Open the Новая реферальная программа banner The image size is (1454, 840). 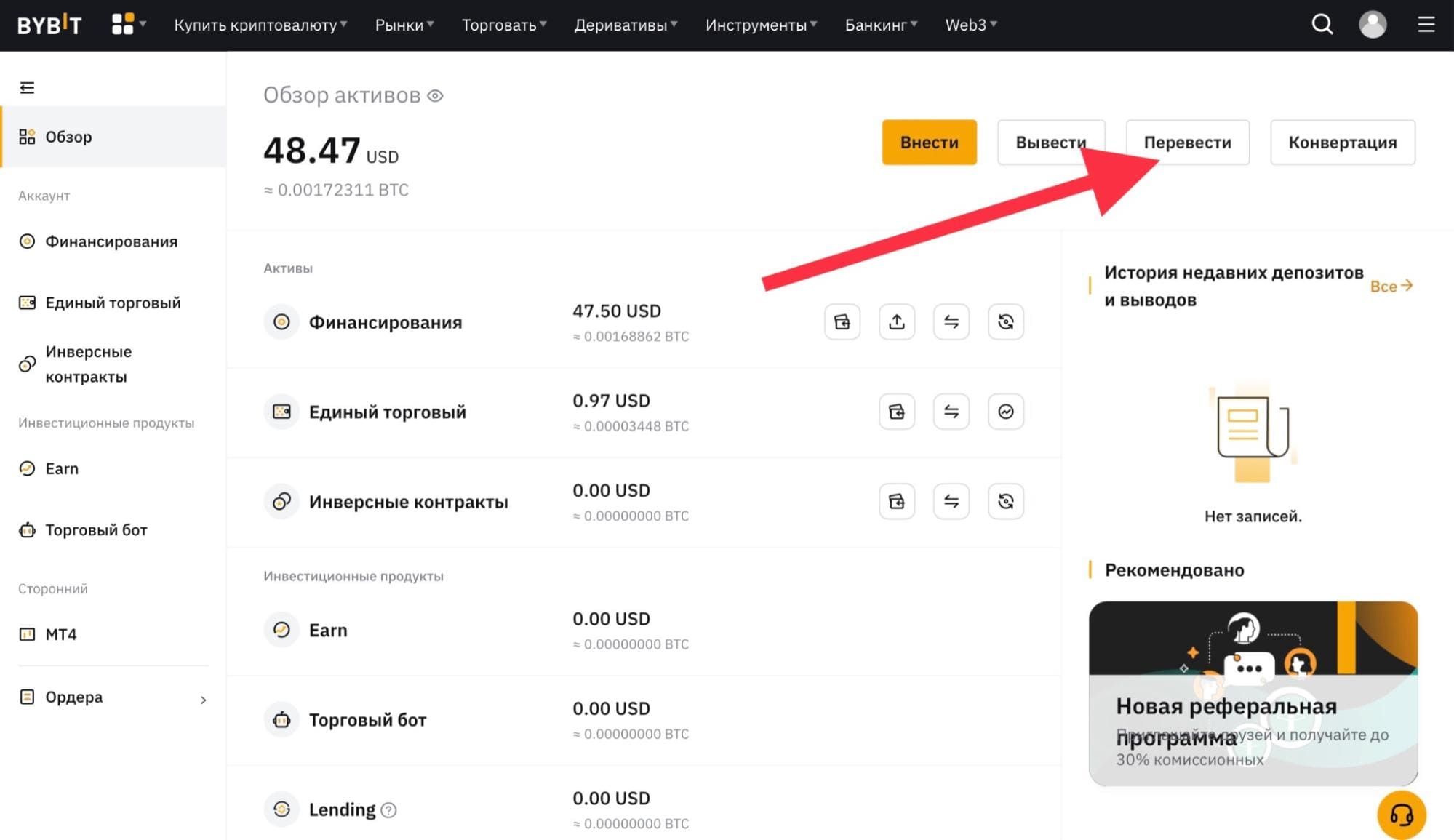1253,693
